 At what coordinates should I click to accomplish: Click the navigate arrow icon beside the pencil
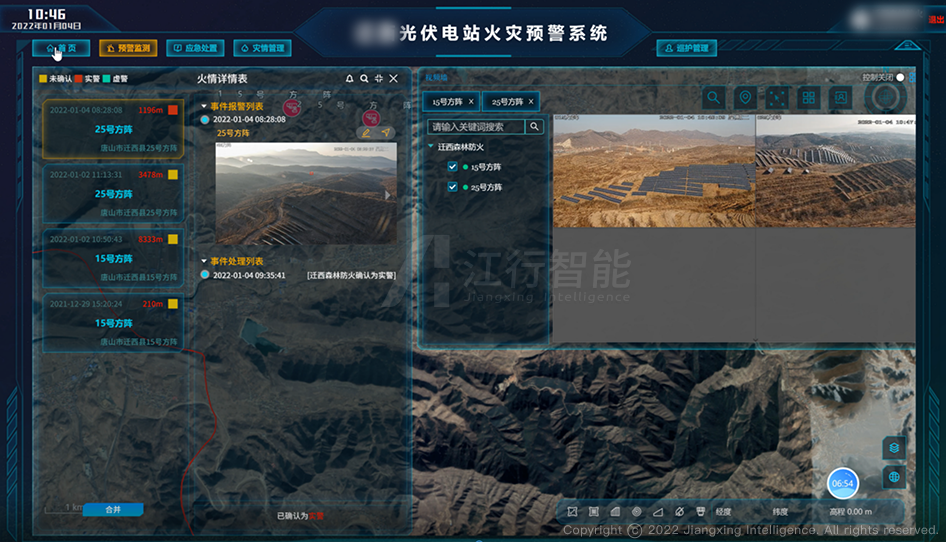pos(385,132)
